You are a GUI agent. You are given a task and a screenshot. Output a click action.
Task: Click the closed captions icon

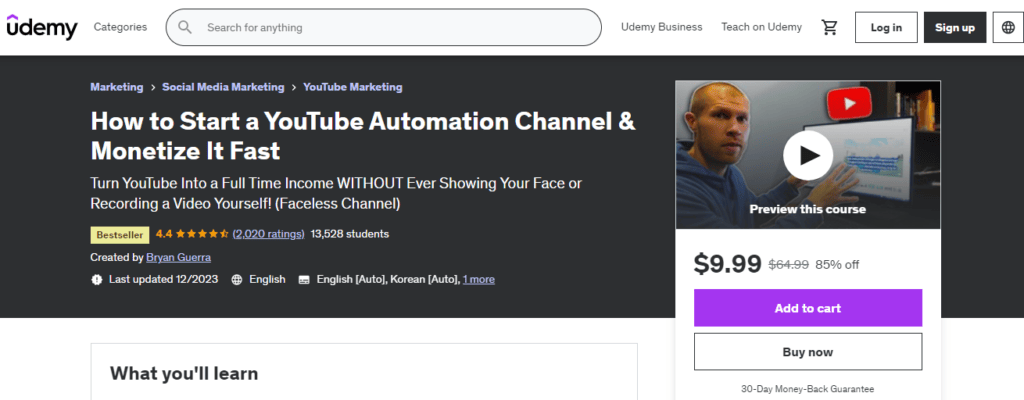click(x=304, y=280)
